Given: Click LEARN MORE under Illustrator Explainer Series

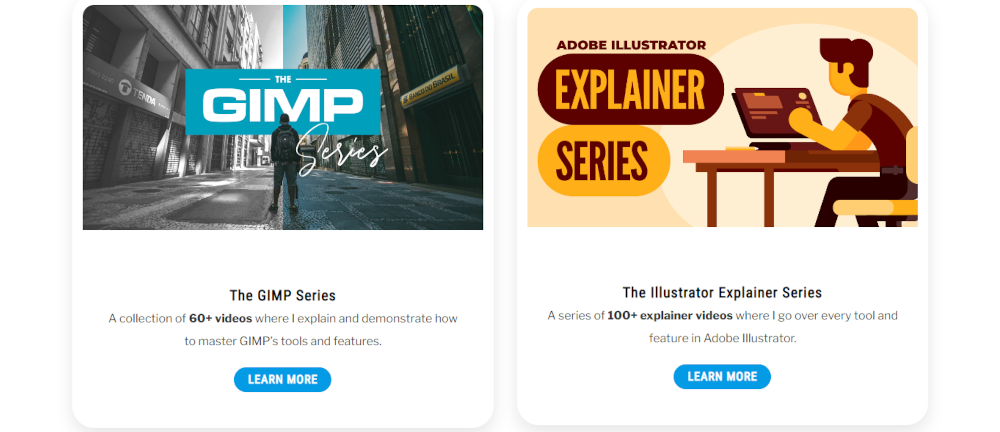Looking at the screenshot, I should (x=722, y=376).
